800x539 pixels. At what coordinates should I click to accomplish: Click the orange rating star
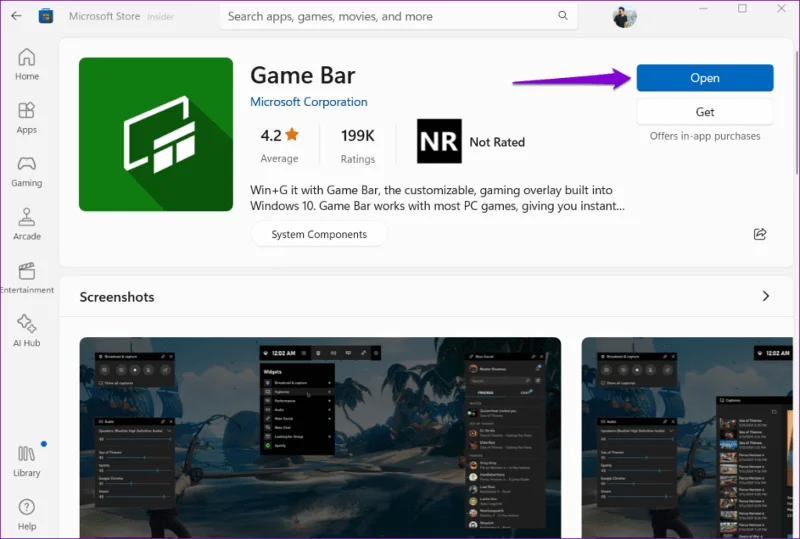click(x=292, y=134)
